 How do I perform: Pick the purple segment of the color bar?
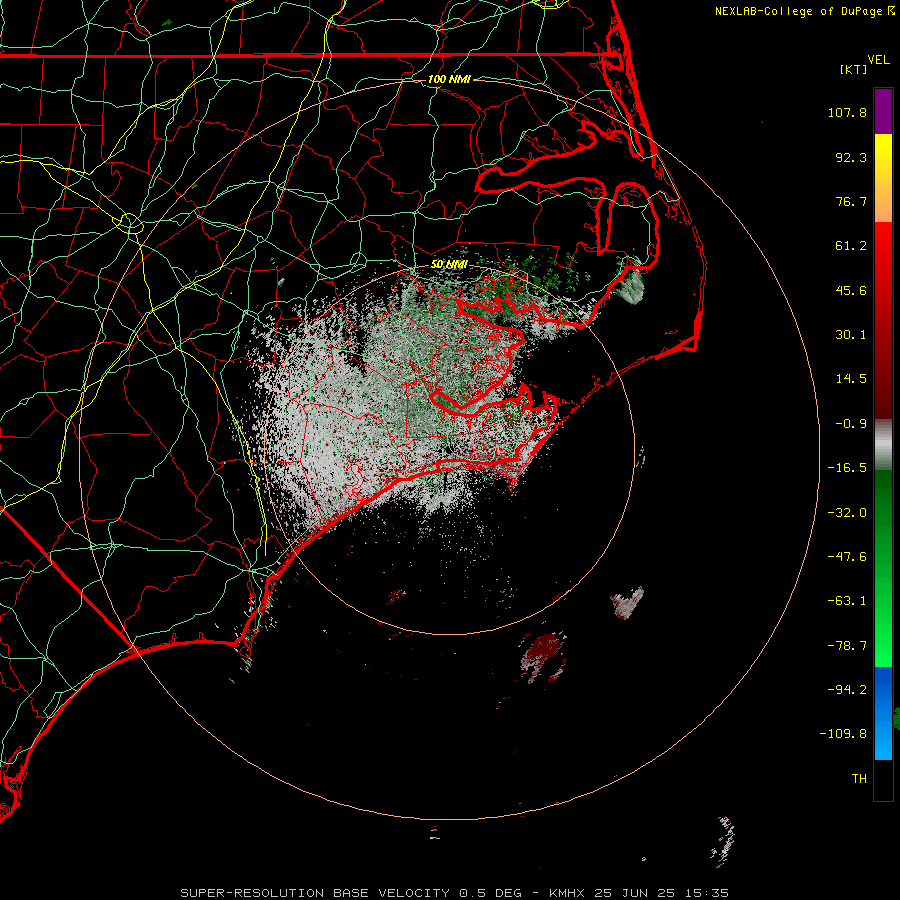[883, 111]
